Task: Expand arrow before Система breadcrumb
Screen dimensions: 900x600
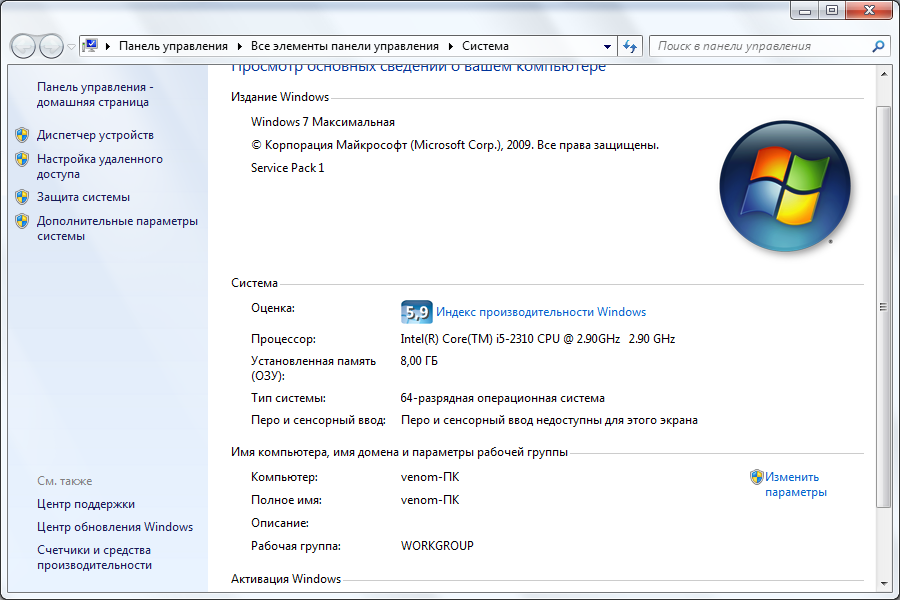Action: coord(451,46)
